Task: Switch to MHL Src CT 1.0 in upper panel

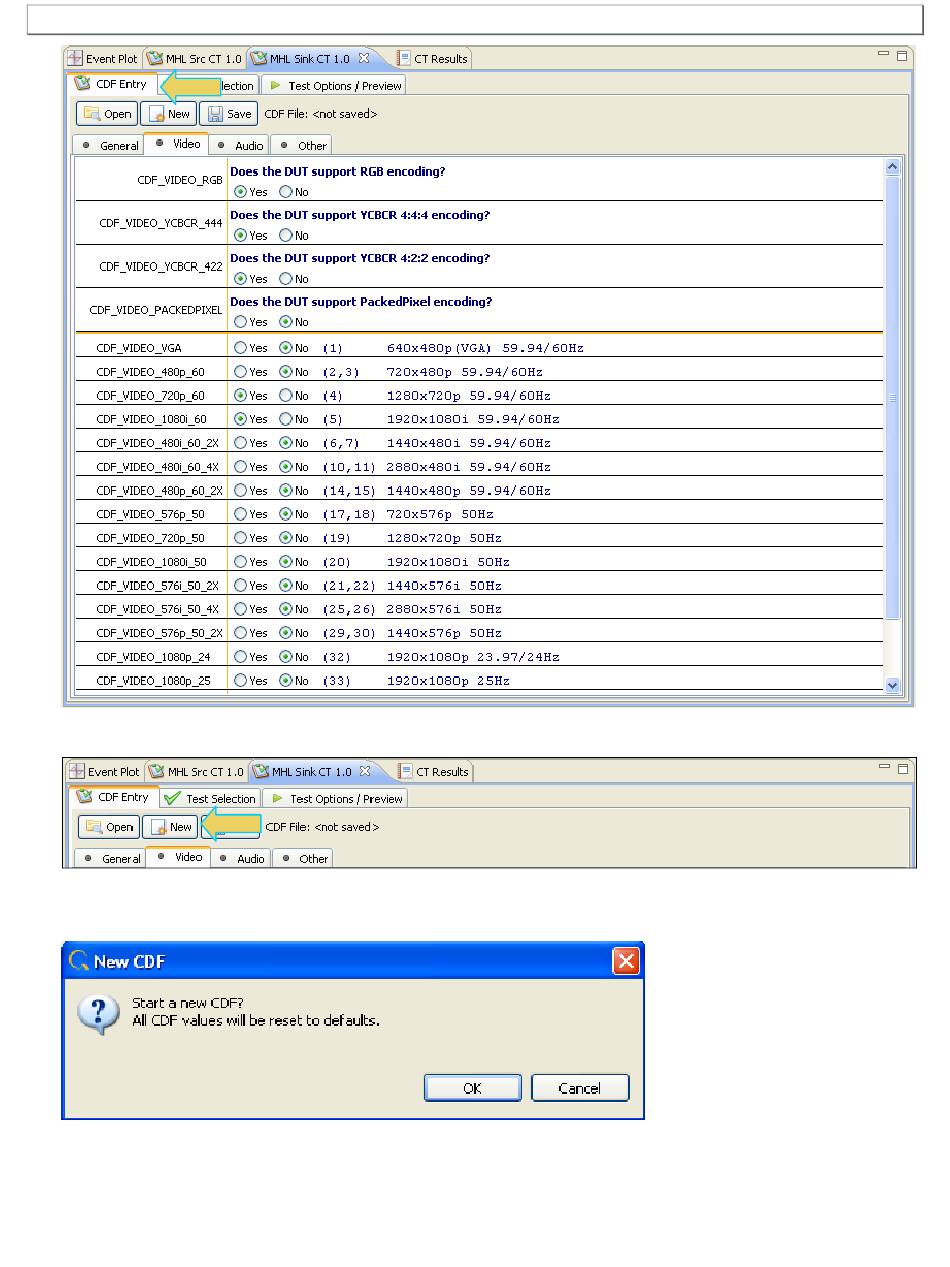Action: (195, 59)
